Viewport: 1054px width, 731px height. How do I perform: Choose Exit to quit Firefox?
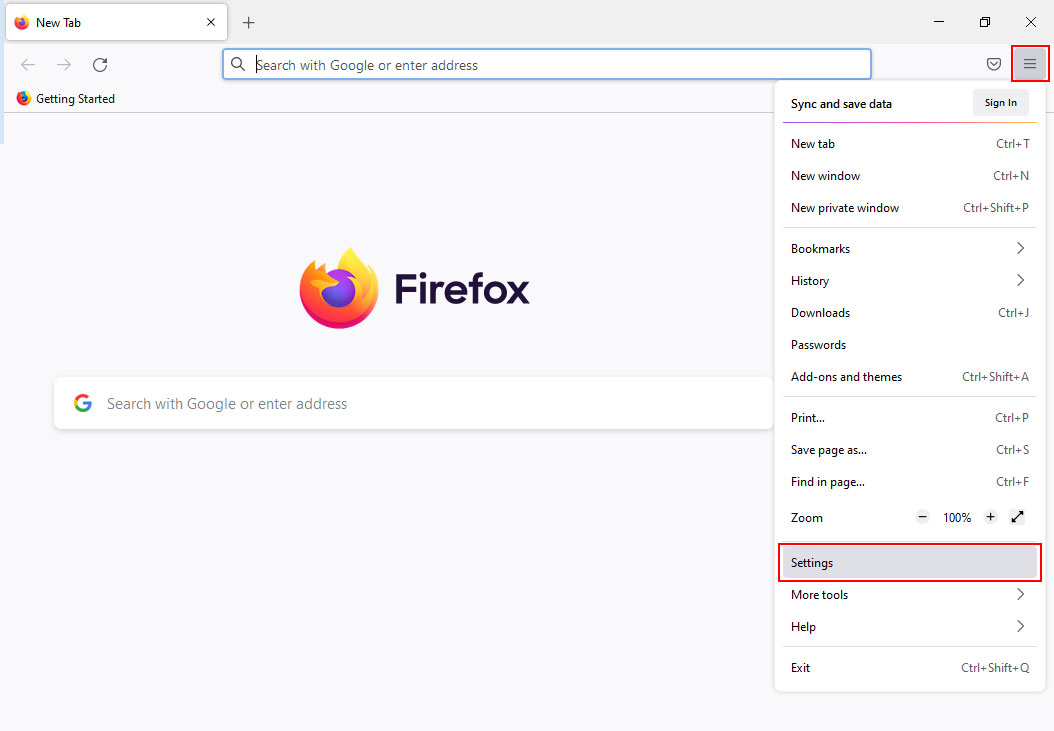coord(909,668)
